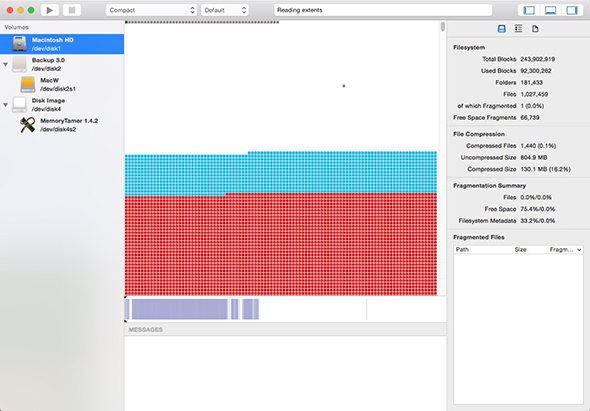Click the Volumes sidebar header
Image resolution: width=590 pixels, height=411 pixels.
pyautogui.click(x=17, y=27)
